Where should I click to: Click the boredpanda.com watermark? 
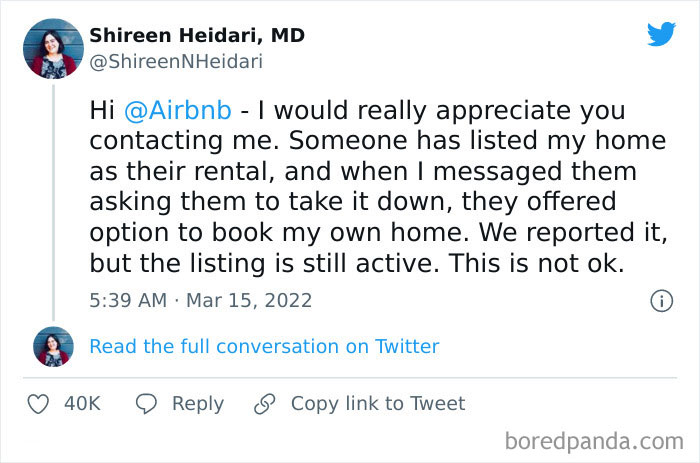[593, 440]
